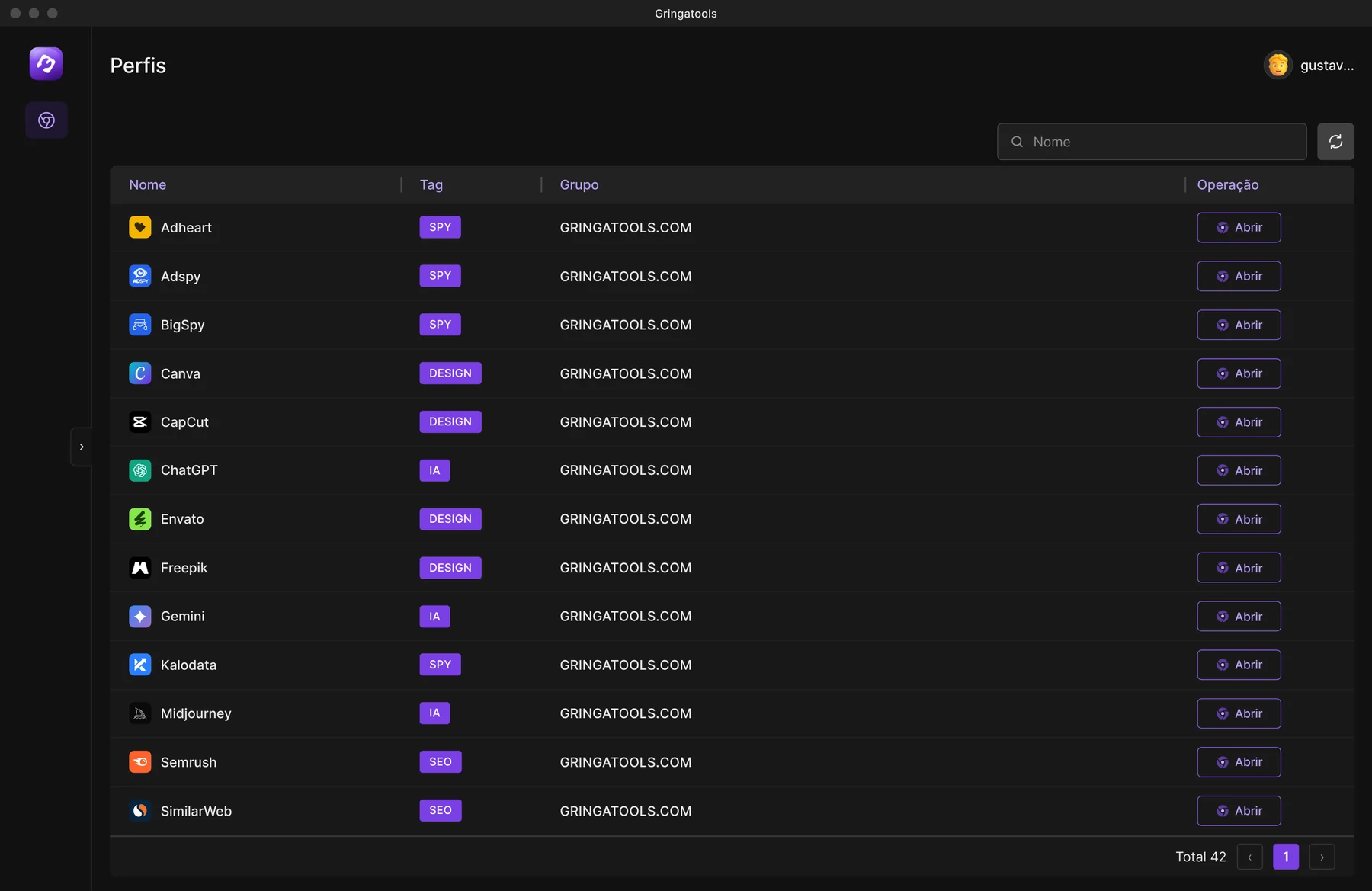This screenshot has width=1372, height=891.
Task: Click the Grupo column header
Action: pyautogui.click(x=579, y=184)
